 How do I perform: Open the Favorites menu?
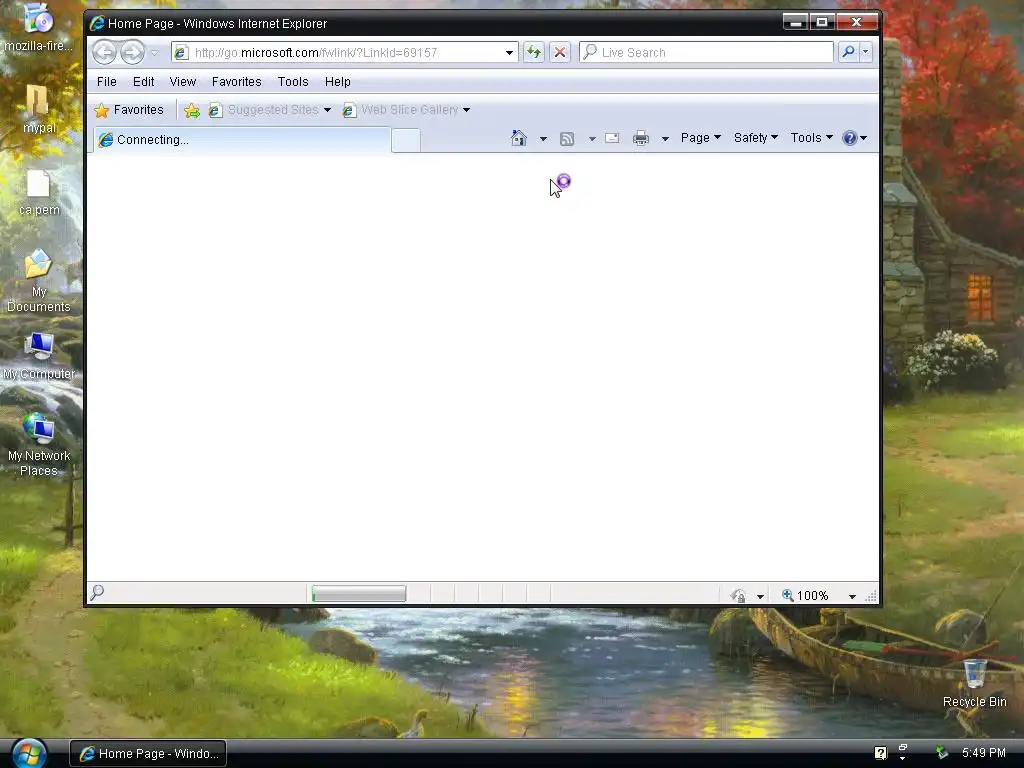point(236,82)
